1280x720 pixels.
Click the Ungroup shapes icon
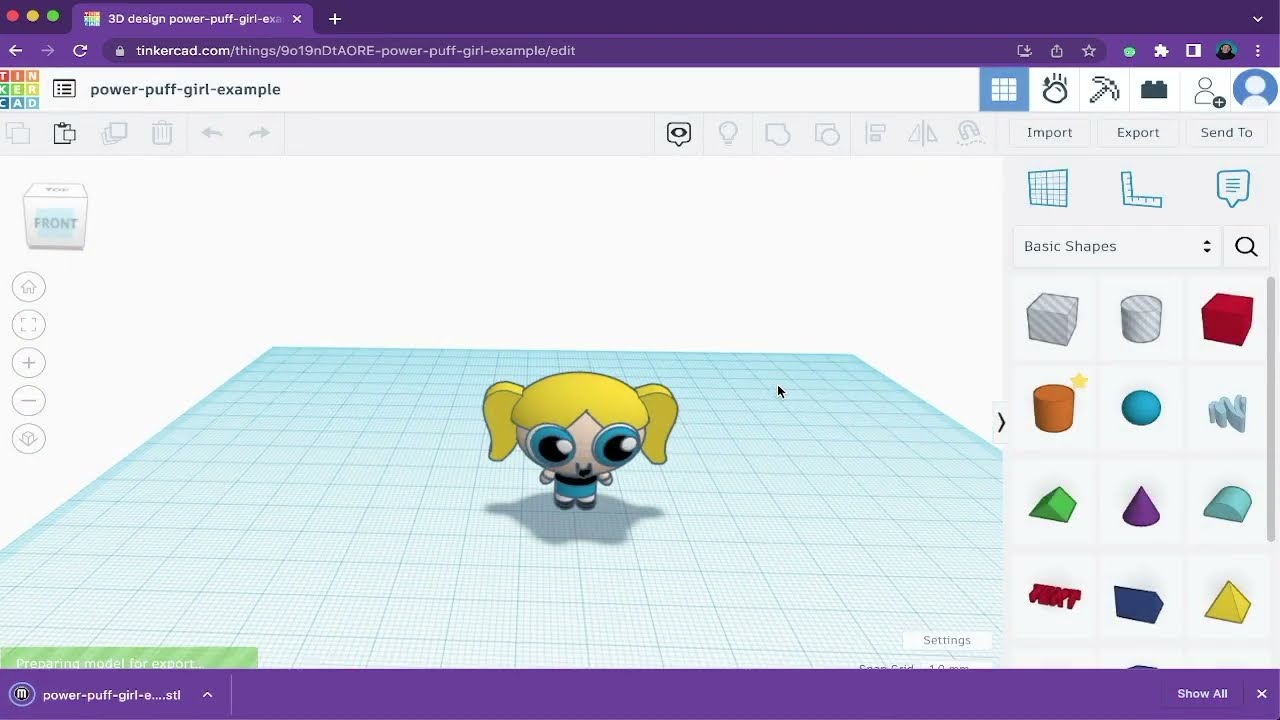tap(827, 133)
